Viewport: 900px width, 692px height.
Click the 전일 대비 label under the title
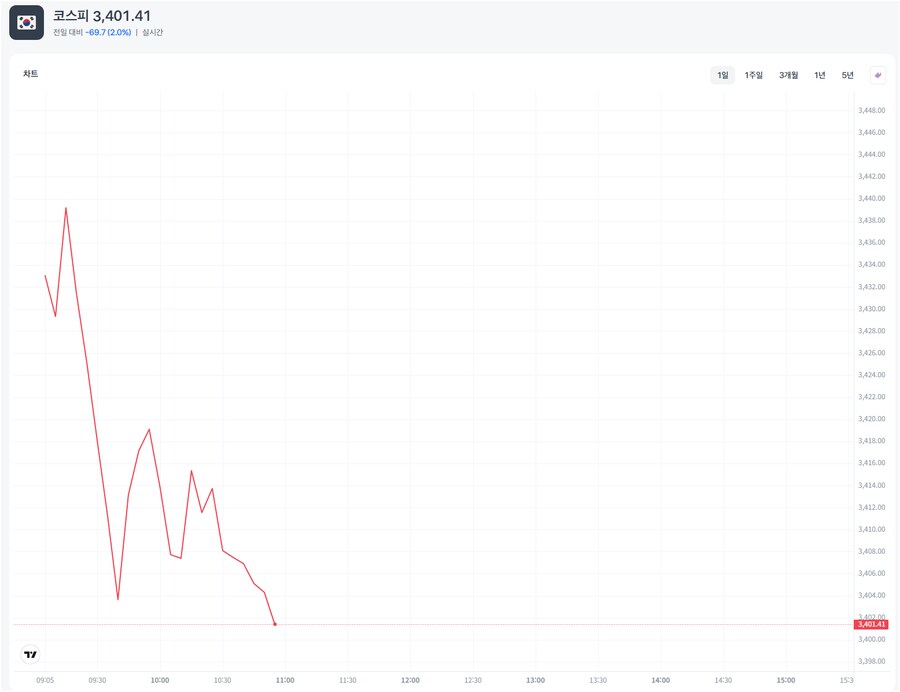[x=68, y=32]
